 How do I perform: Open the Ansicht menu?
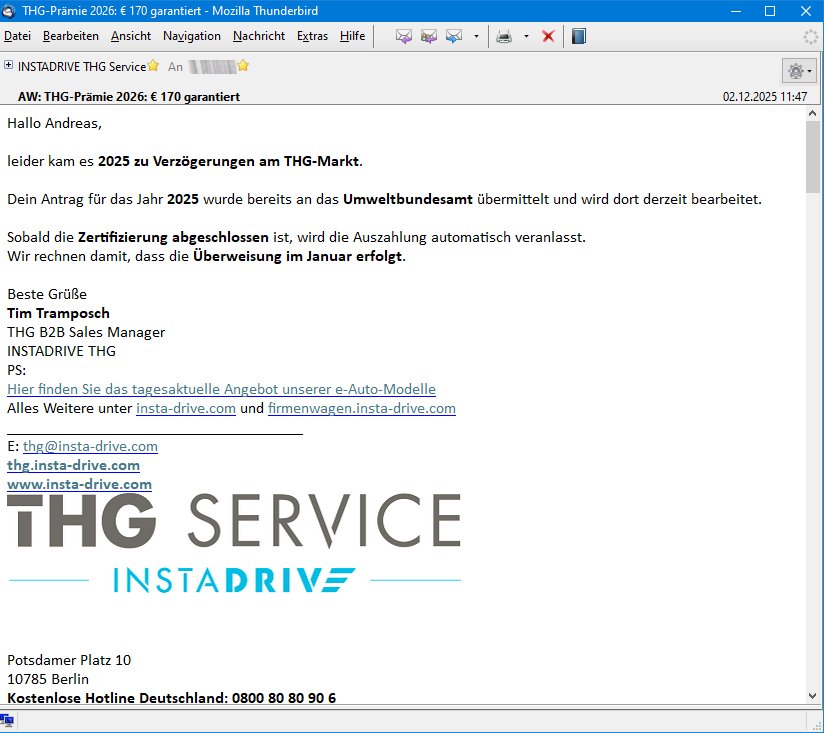[131, 36]
